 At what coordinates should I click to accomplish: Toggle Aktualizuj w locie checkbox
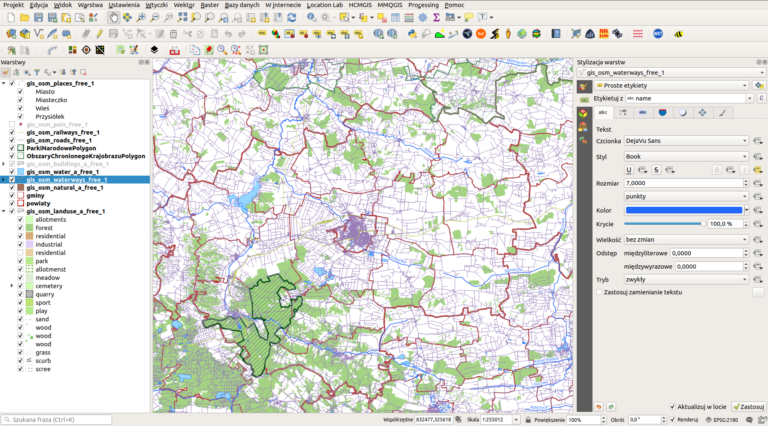pyautogui.click(x=672, y=407)
